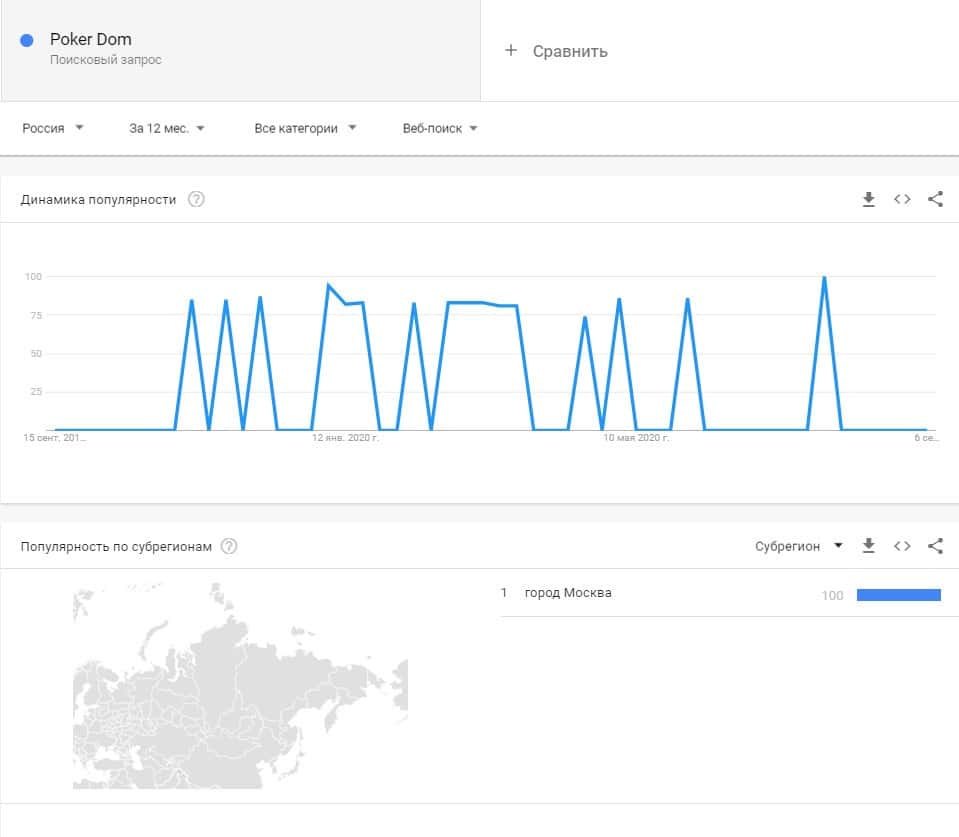Open the Субрегион dropdown
The width and height of the screenshot is (959, 837).
[x=799, y=546]
